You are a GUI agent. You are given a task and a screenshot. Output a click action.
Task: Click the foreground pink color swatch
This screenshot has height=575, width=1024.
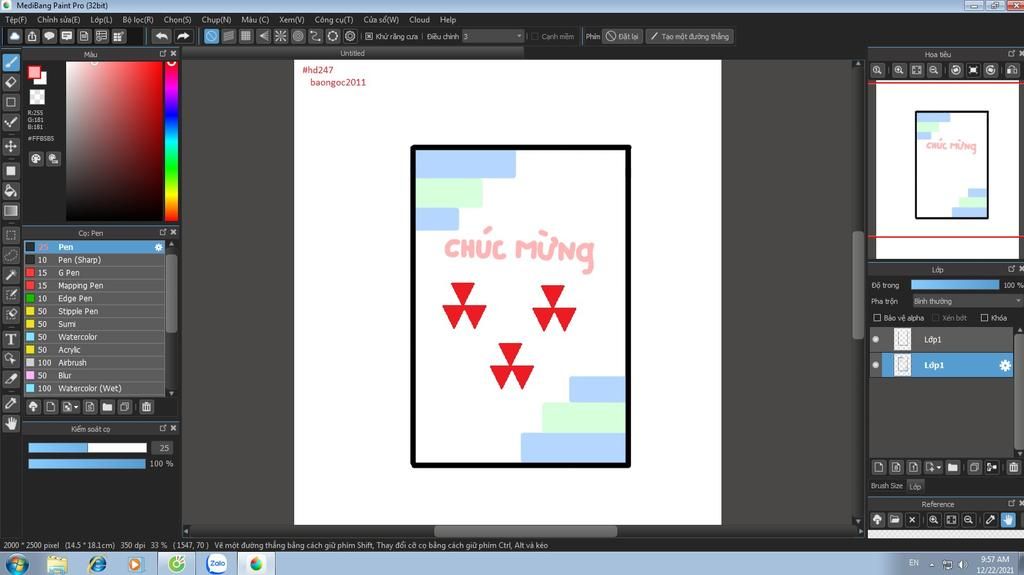tap(34, 73)
